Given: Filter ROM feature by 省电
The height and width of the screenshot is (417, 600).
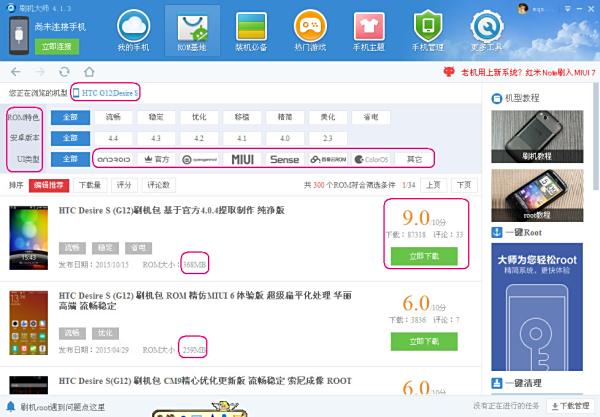Looking at the screenshot, I should pos(371,117).
